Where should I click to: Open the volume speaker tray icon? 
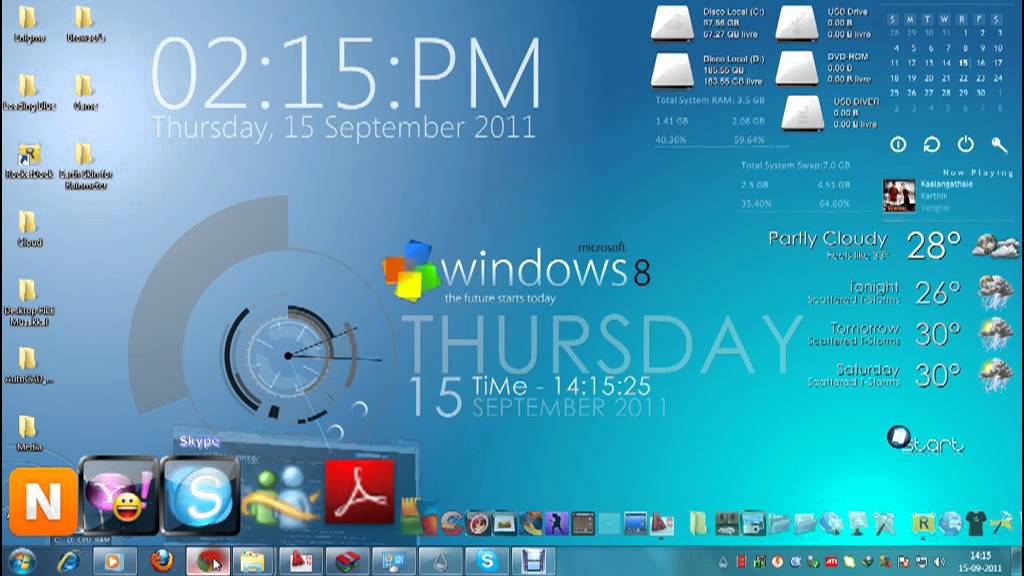click(939, 562)
